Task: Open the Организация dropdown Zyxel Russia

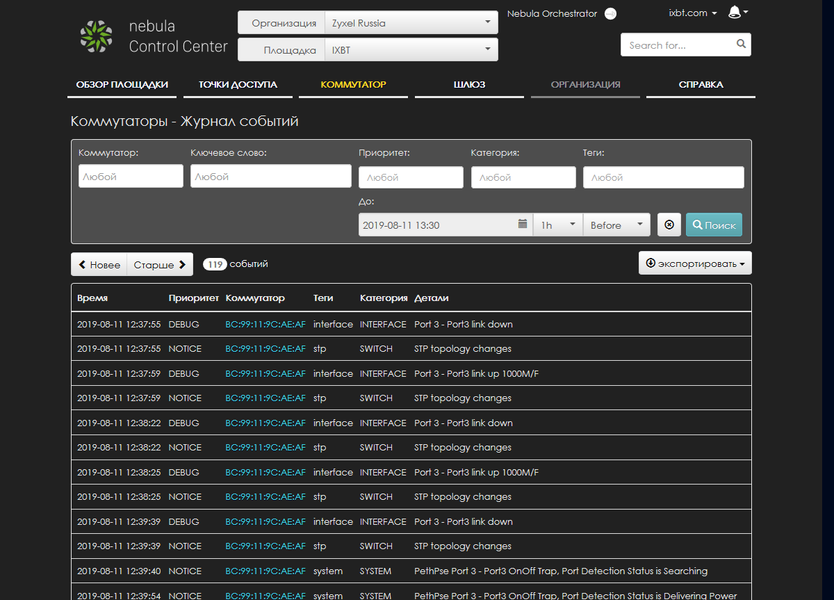Action: [x=411, y=22]
